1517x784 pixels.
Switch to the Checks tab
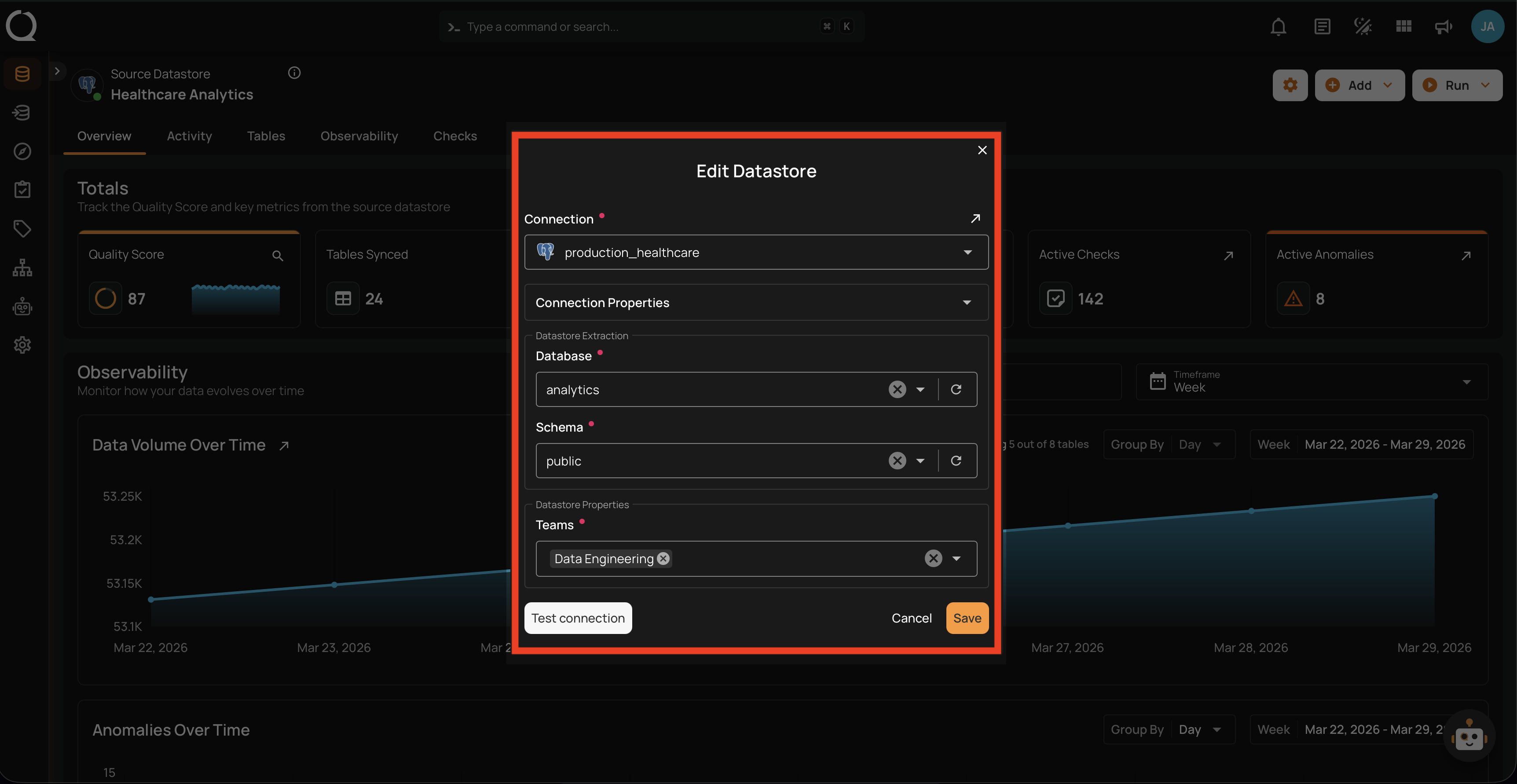pos(454,136)
